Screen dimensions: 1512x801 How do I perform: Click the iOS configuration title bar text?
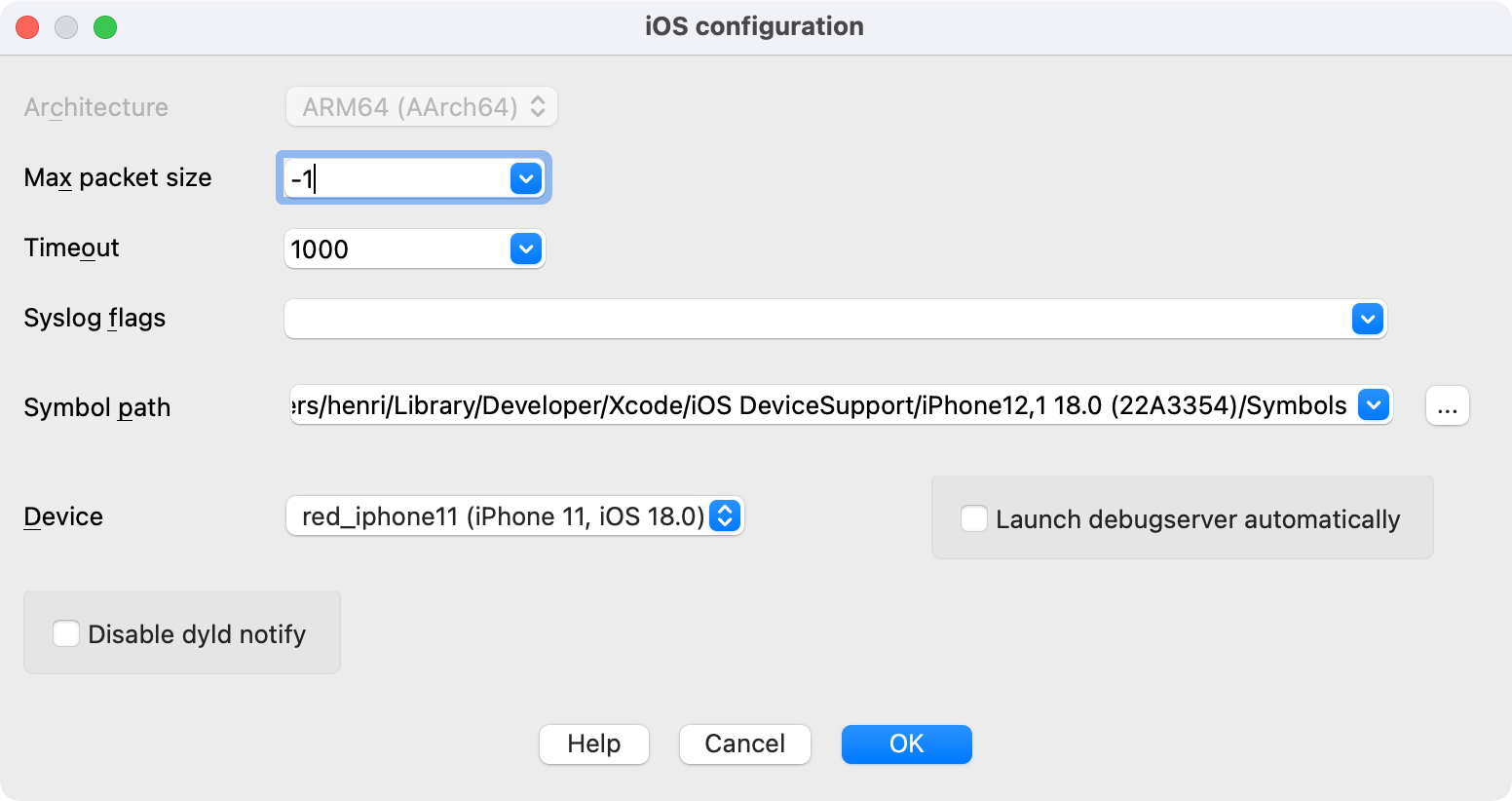(x=753, y=26)
